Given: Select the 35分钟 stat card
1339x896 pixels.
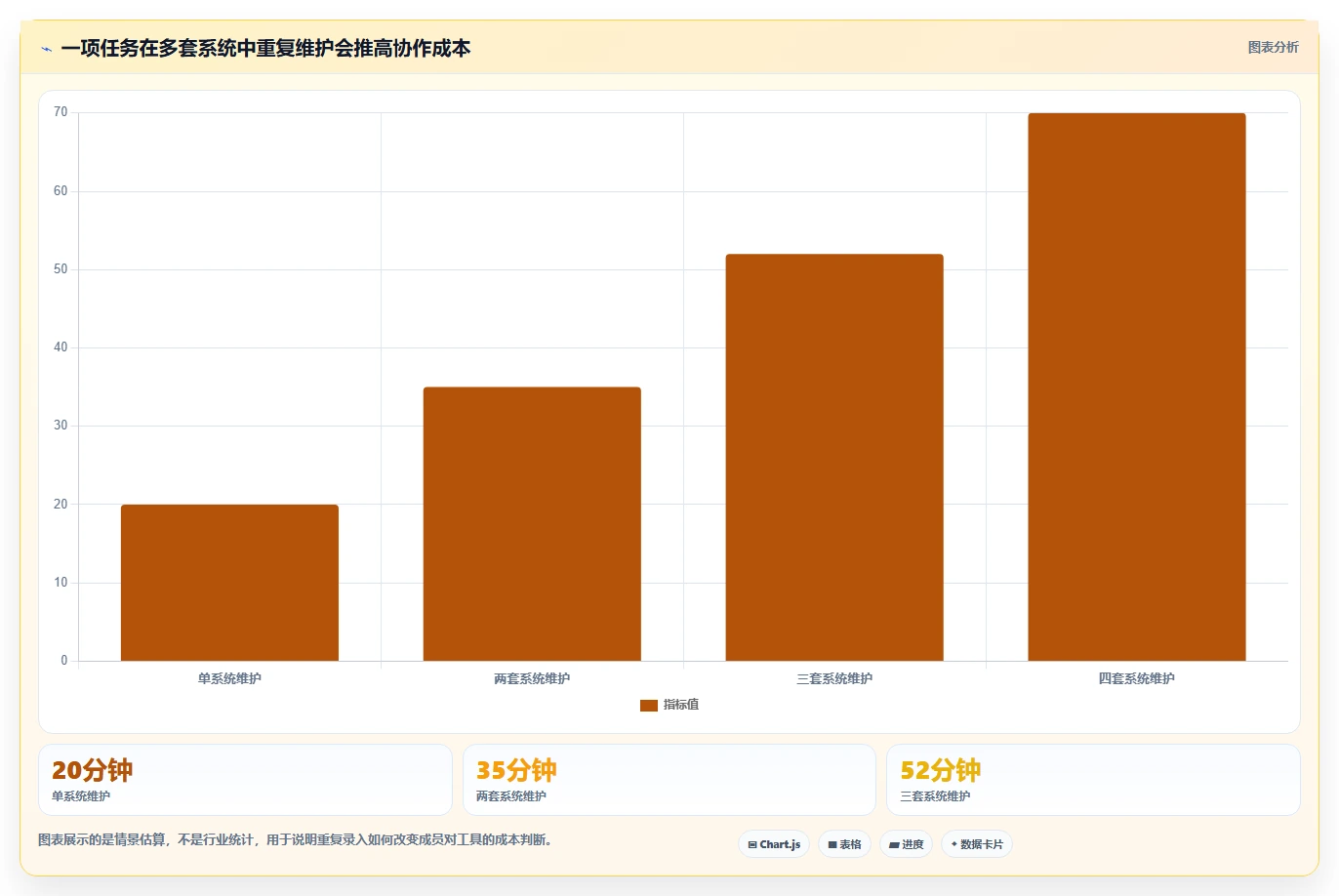Looking at the screenshot, I should (669, 780).
